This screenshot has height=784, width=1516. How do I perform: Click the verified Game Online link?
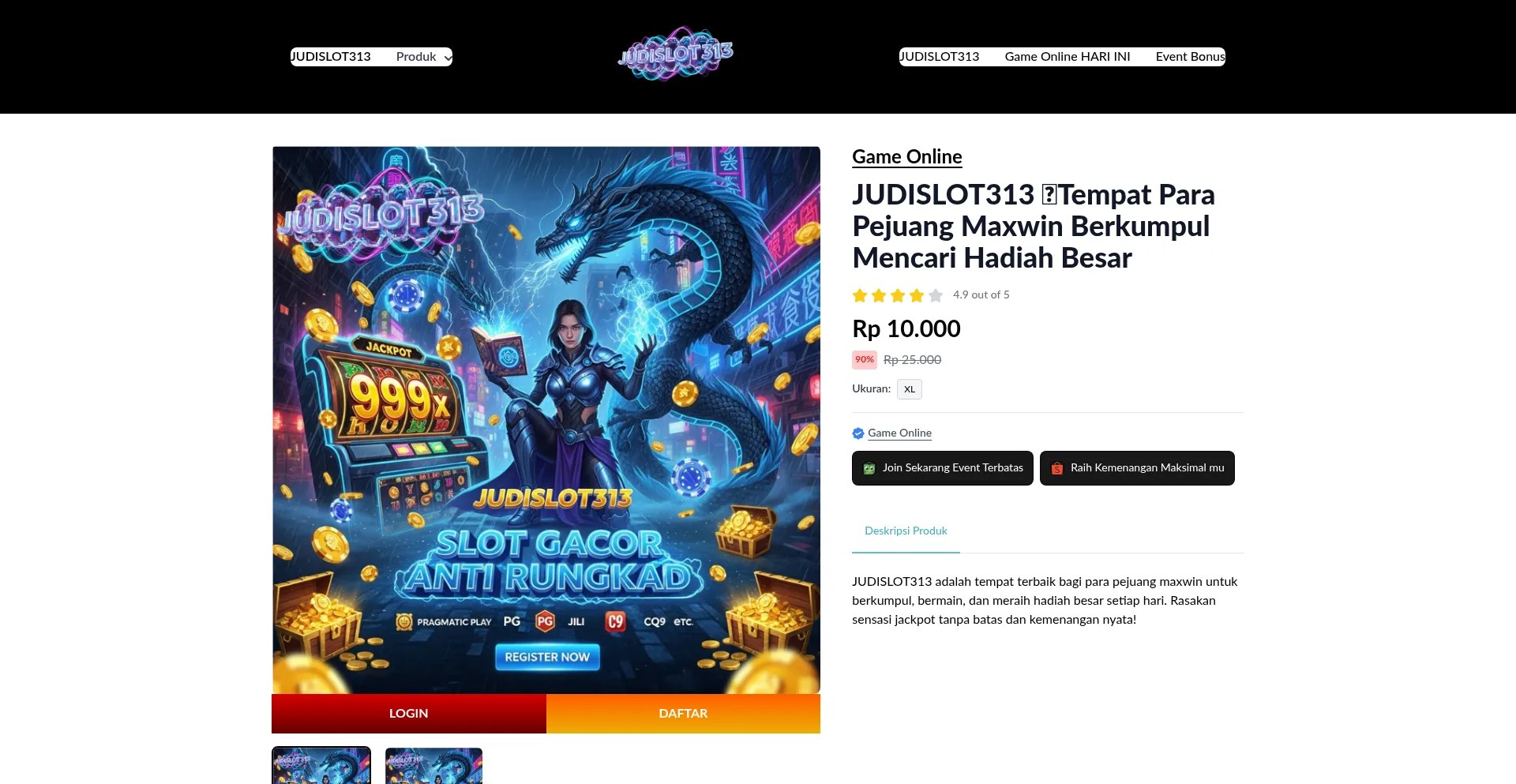point(899,433)
